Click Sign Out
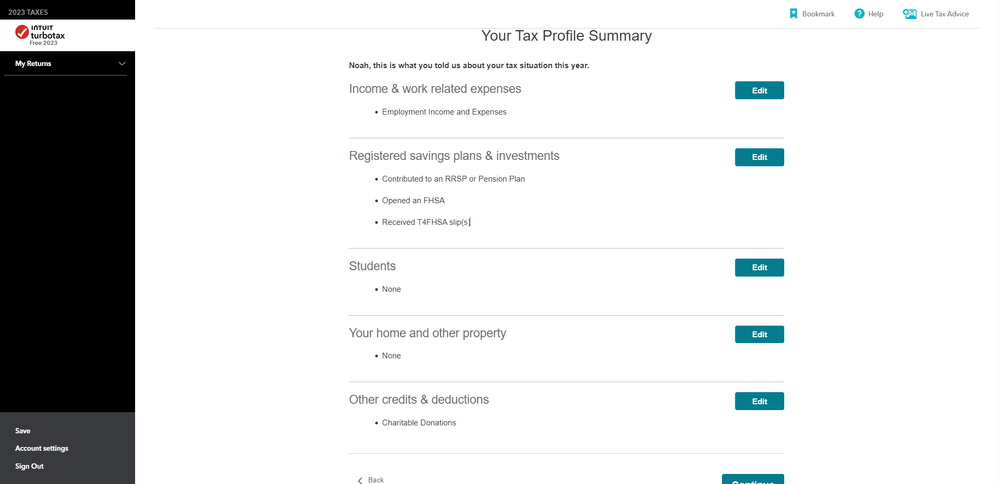This screenshot has width=999, height=484. point(29,466)
